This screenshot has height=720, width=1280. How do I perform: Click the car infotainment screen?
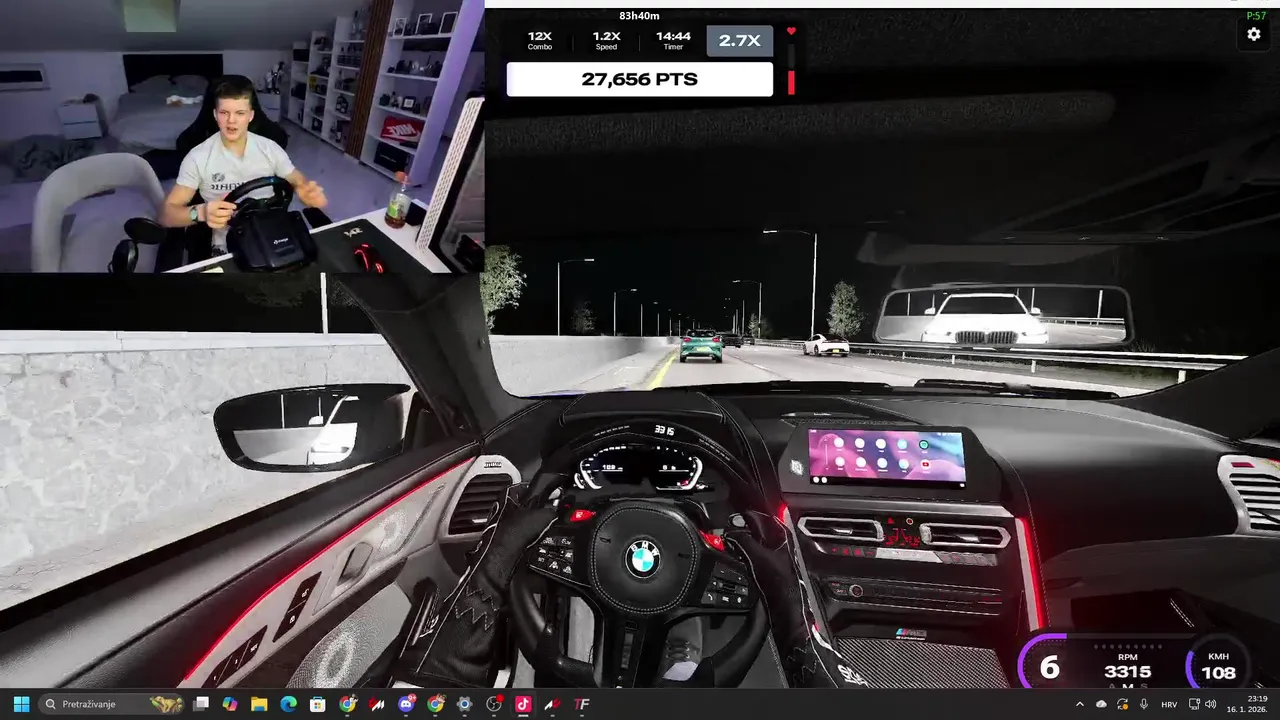[x=886, y=456]
